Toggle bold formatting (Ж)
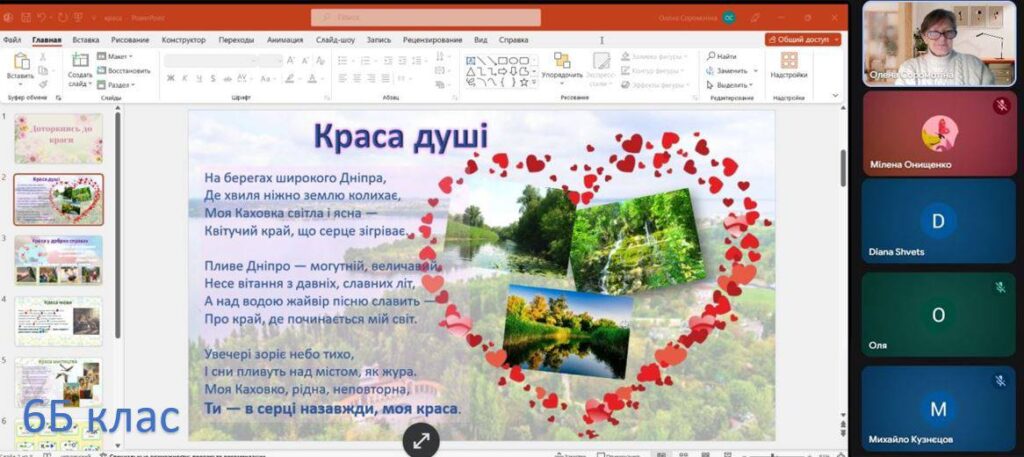 (x=170, y=78)
